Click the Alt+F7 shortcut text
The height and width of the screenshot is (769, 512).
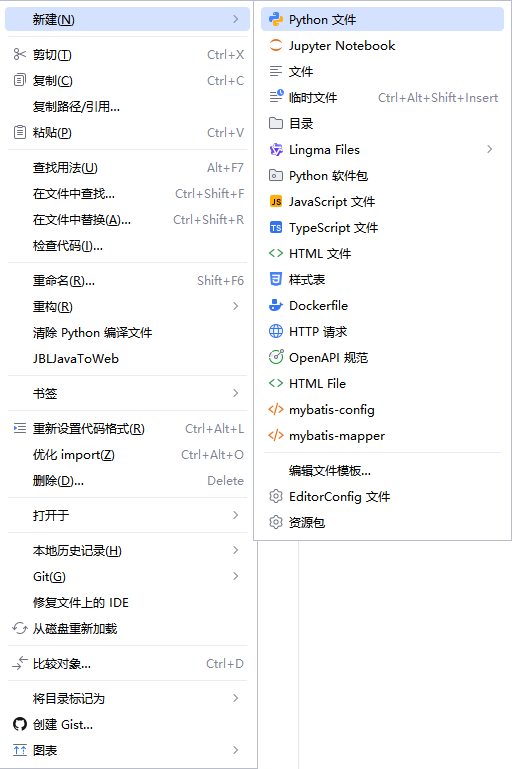coord(225,168)
